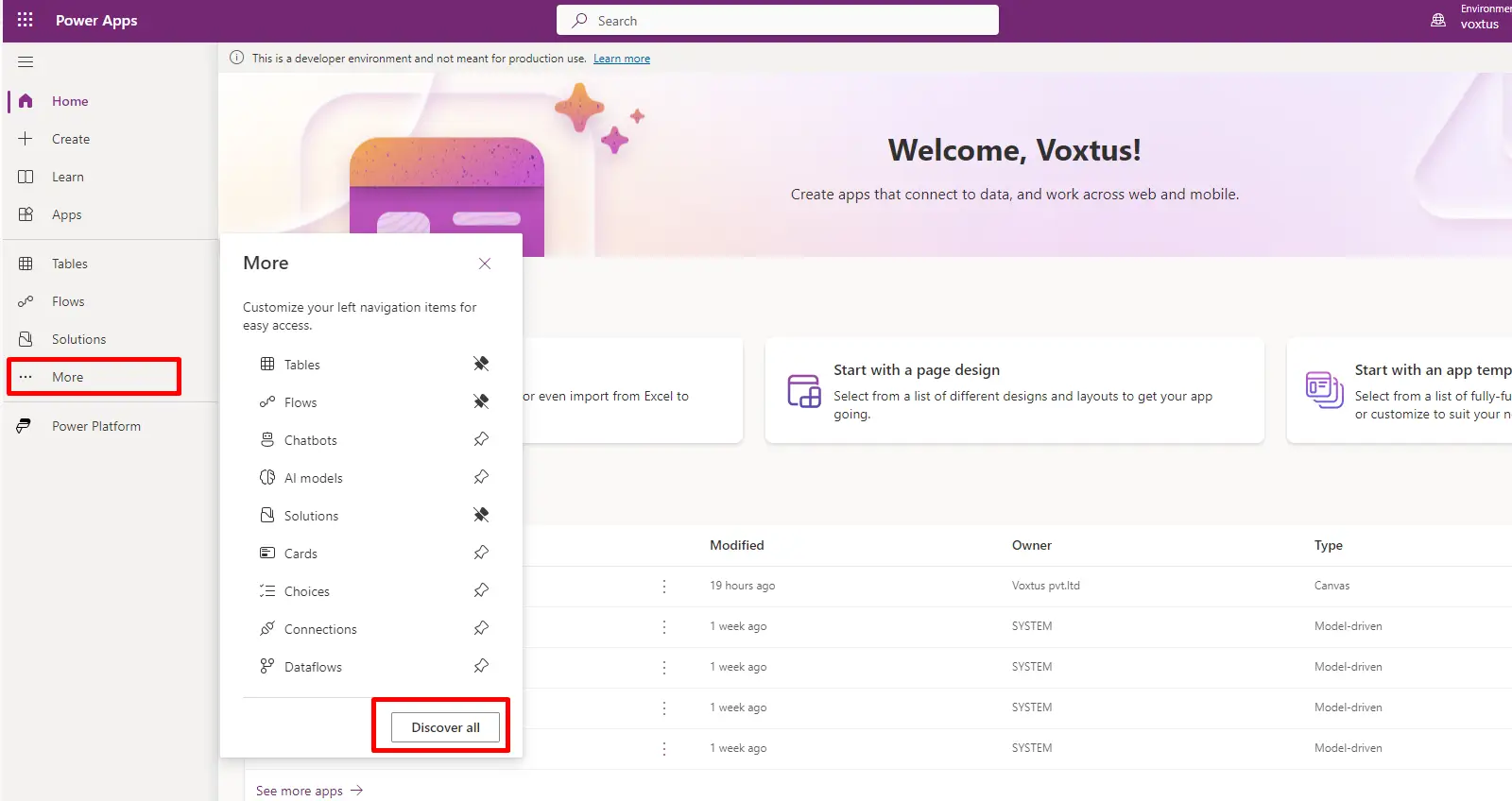Image resolution: width=1512 pixels, height=801 pixels.
Task: Open the Environment picker voxtus
Action: (x=1471, y=19)
